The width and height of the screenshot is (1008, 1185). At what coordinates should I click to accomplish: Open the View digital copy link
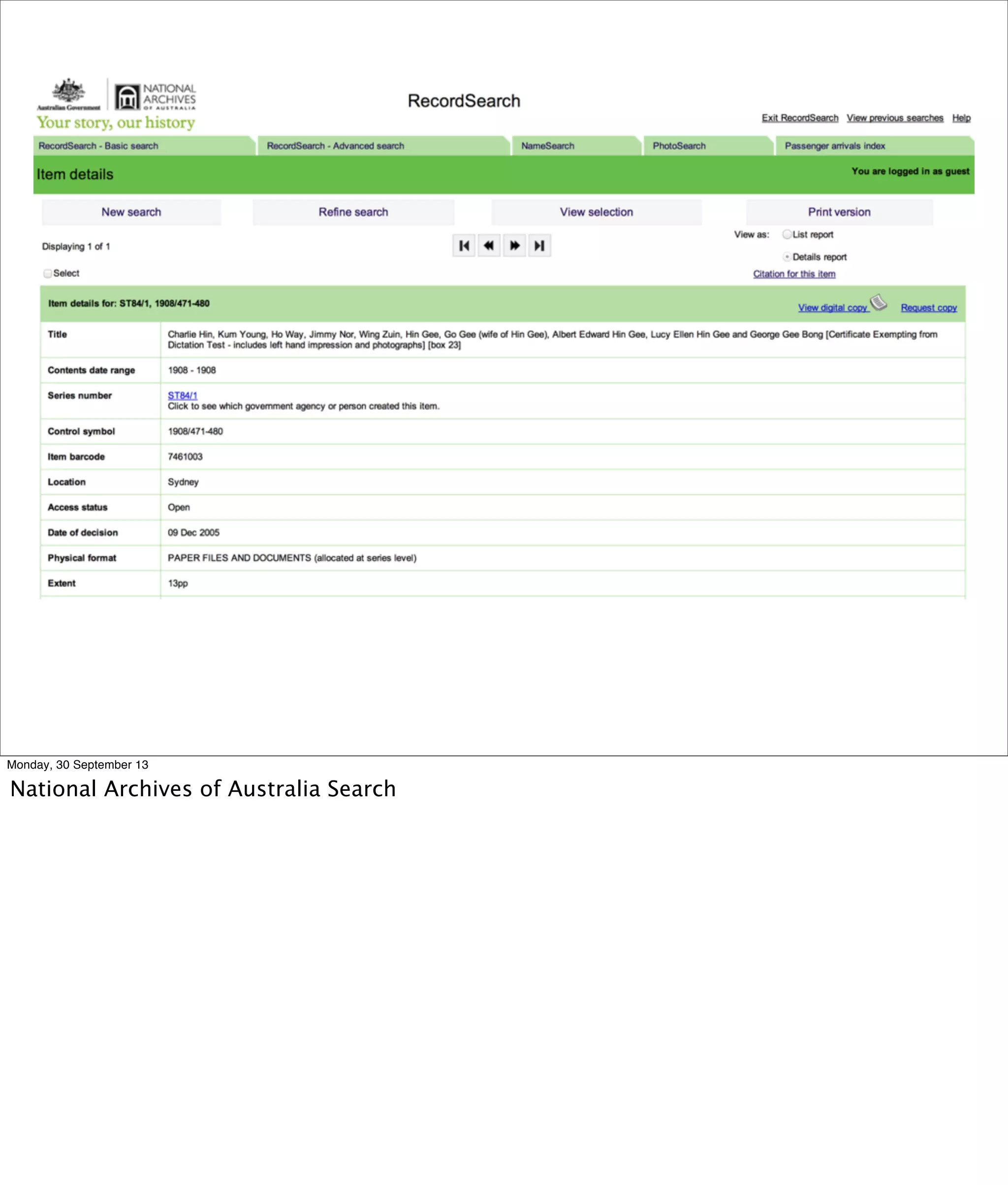833,308
